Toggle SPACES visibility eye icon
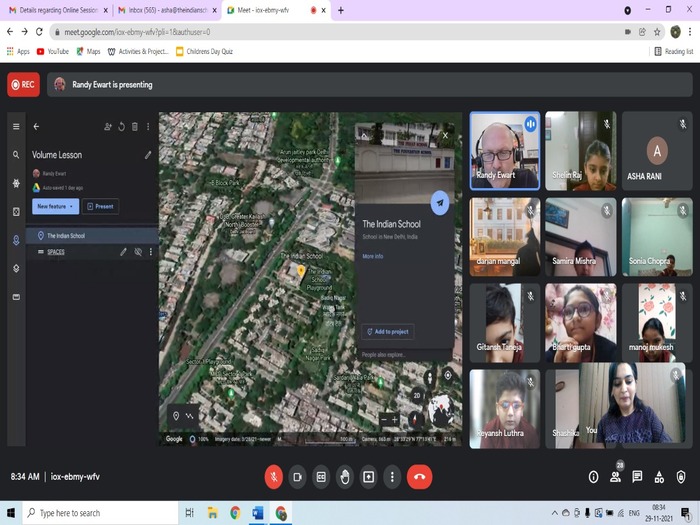 click(138, 252)
